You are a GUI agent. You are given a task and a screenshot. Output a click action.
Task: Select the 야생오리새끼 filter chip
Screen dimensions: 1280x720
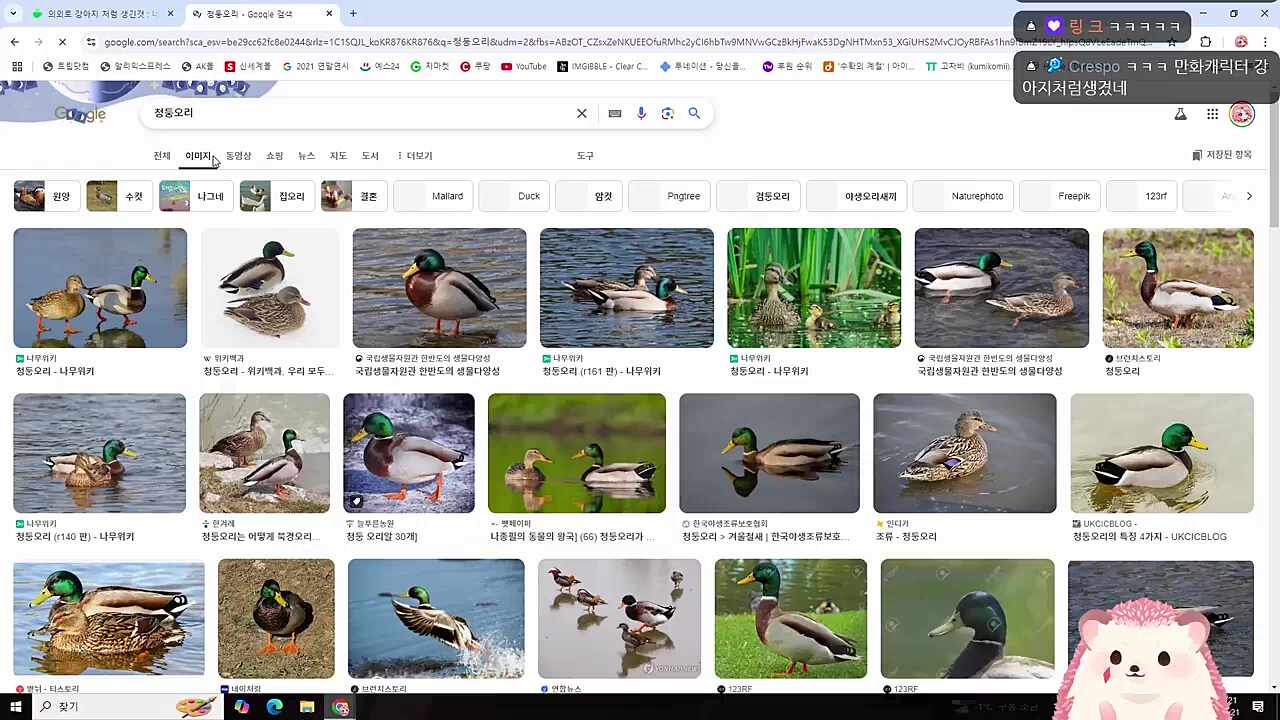click(x=855, y=196)
